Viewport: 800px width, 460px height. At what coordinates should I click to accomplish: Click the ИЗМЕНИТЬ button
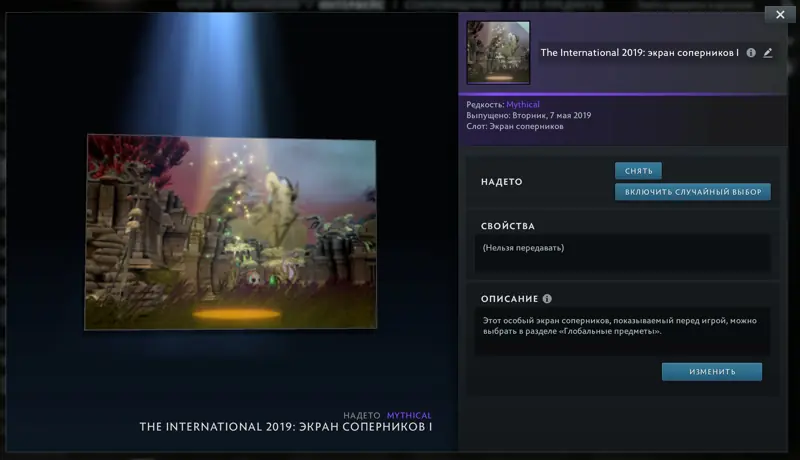click(x=712, y=372)
